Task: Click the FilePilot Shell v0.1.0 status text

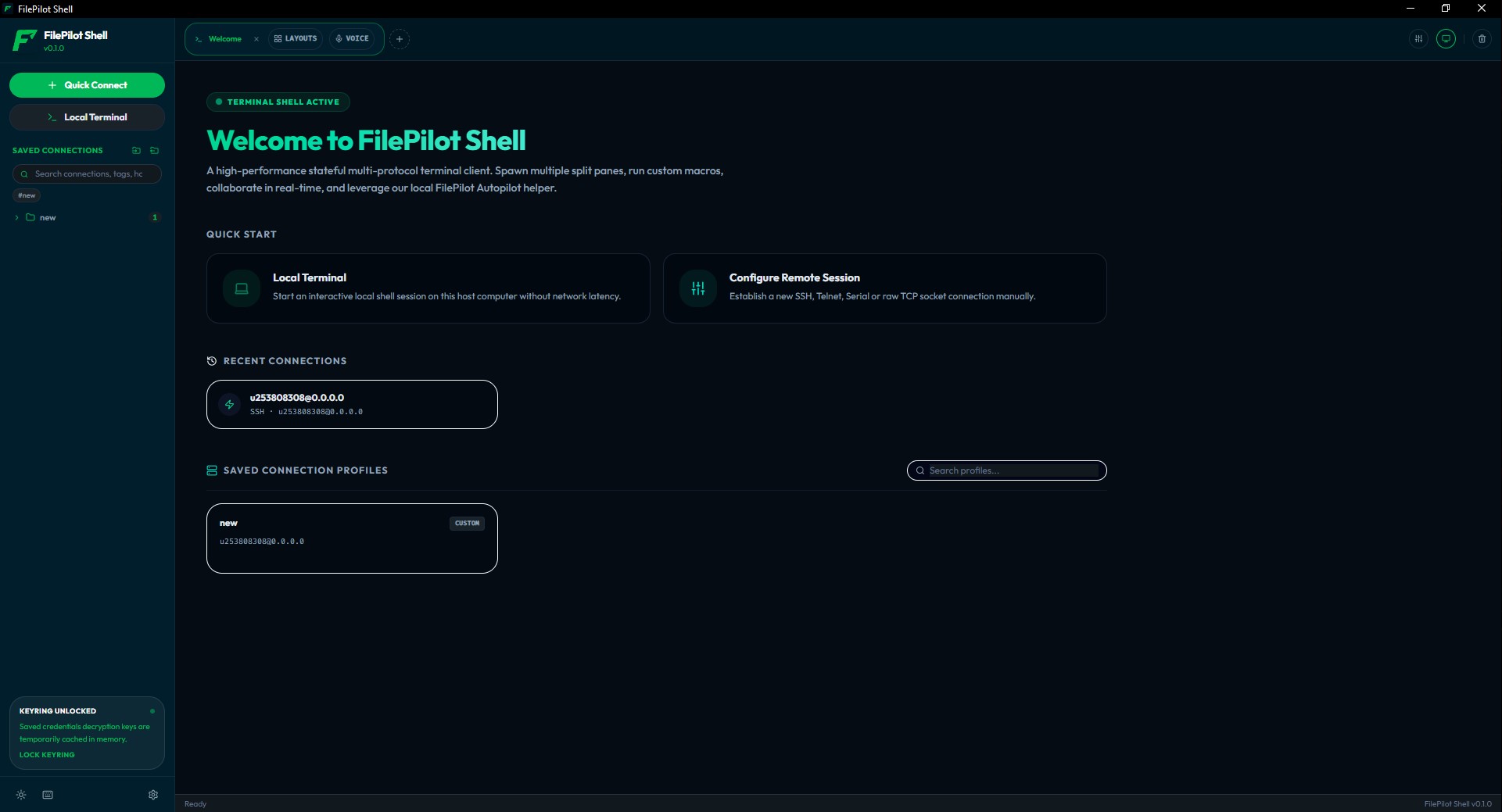Action: click(1457, 803)
